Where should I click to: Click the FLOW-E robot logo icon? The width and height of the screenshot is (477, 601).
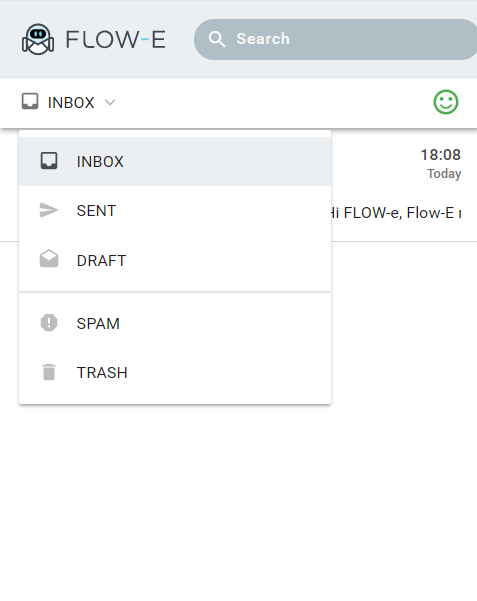point(38,39)
